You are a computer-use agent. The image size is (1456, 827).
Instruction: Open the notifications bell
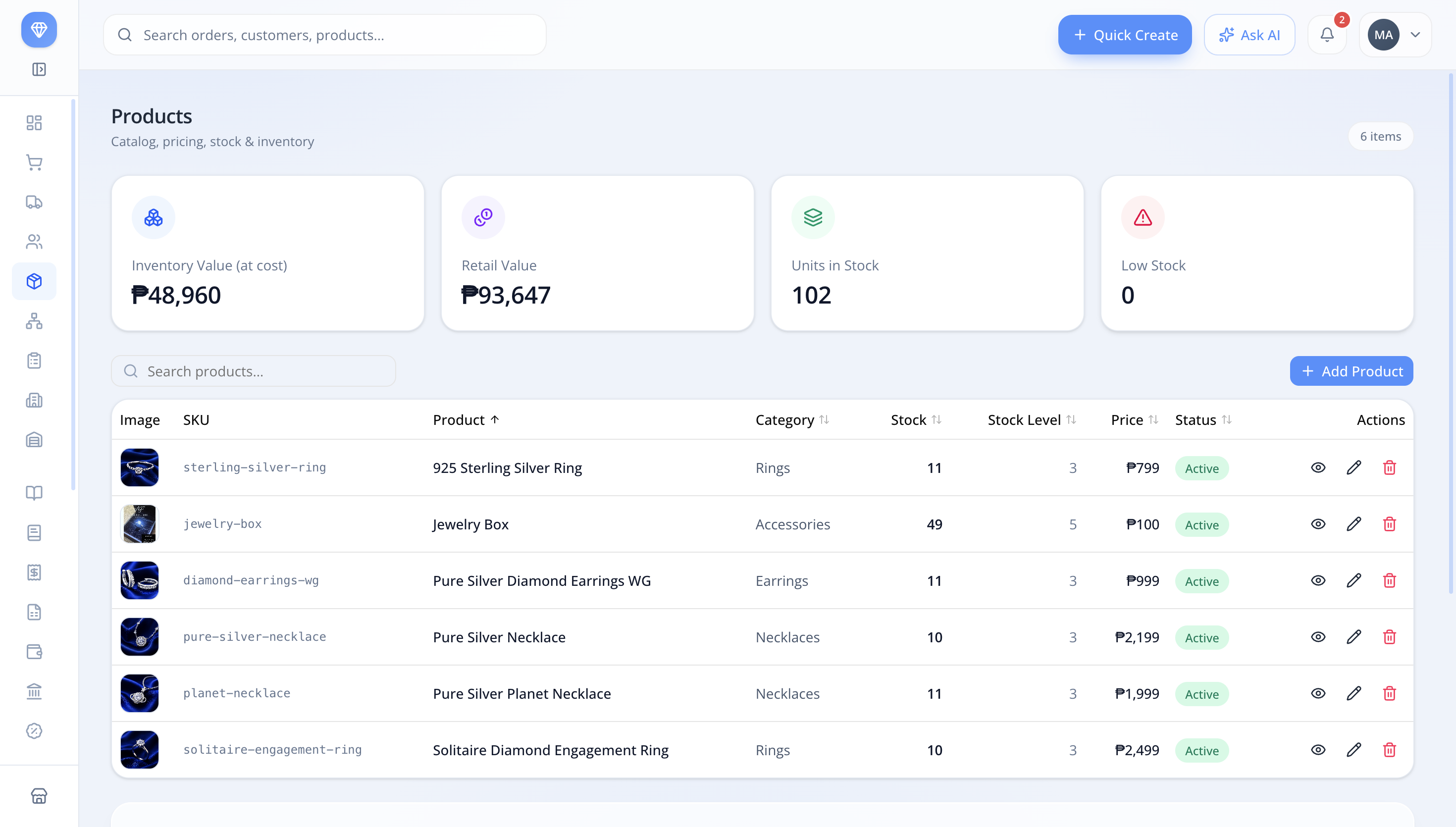click(x=1327, y=35)
